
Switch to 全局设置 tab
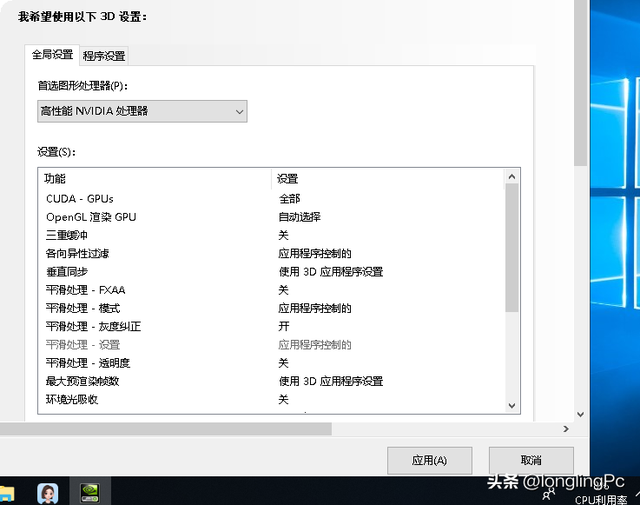tap(52, 54)
